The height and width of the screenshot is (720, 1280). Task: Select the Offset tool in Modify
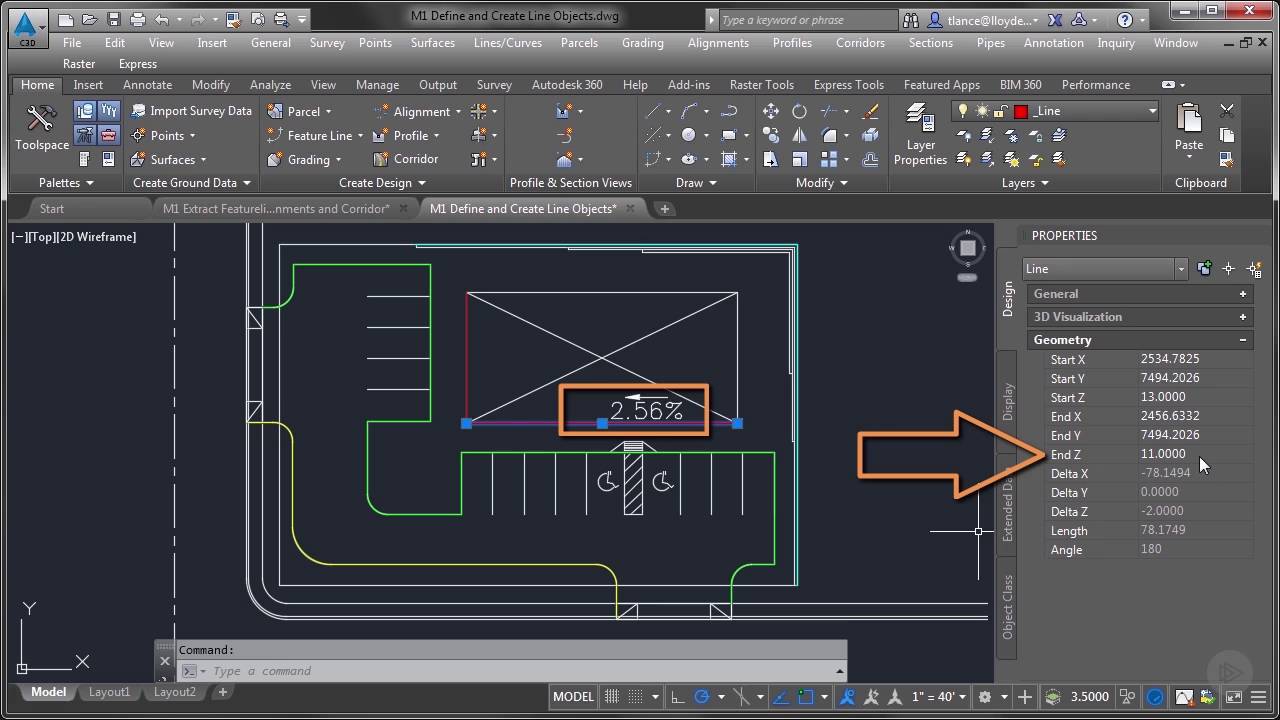tap(870, 159)
